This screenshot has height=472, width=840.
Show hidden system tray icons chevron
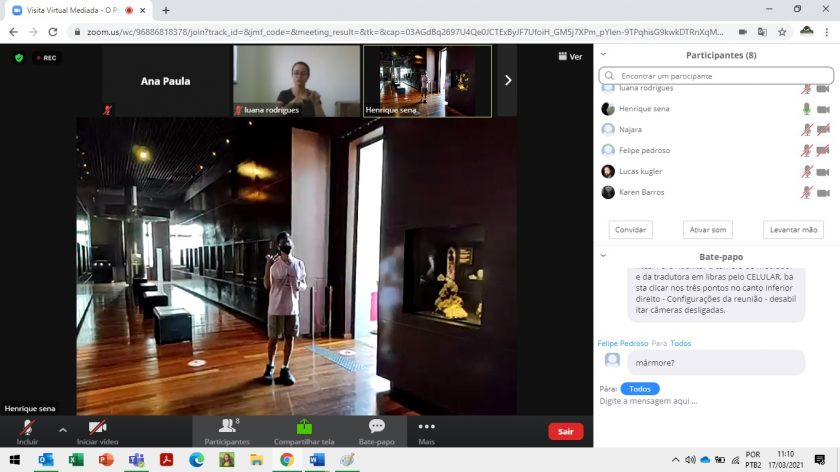coord(676,460)
